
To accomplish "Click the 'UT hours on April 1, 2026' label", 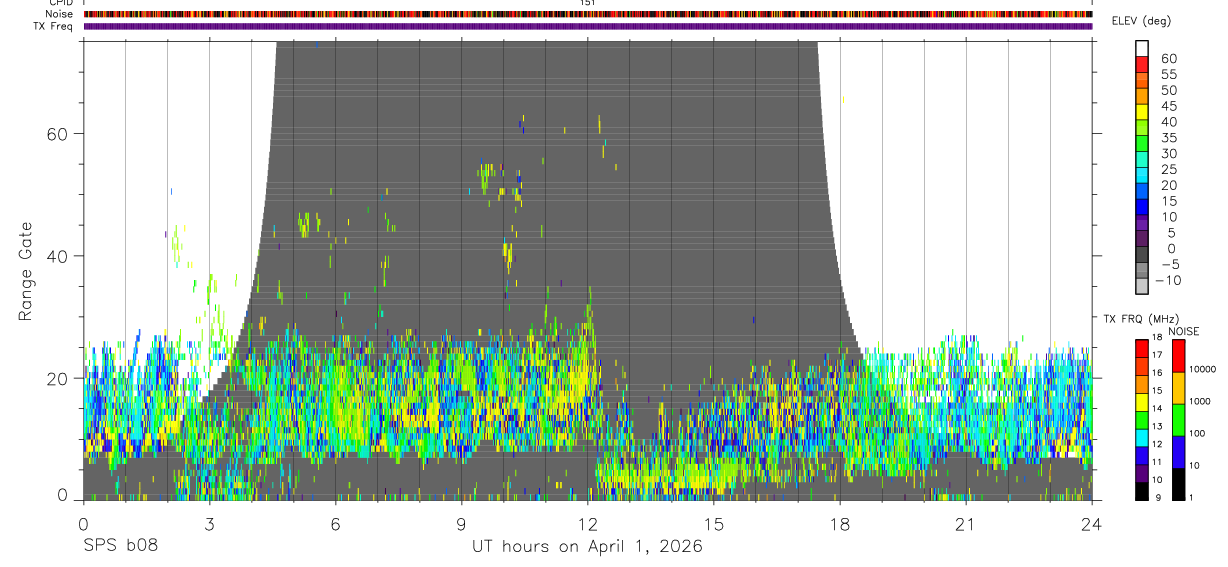I will tap(587, 546).
